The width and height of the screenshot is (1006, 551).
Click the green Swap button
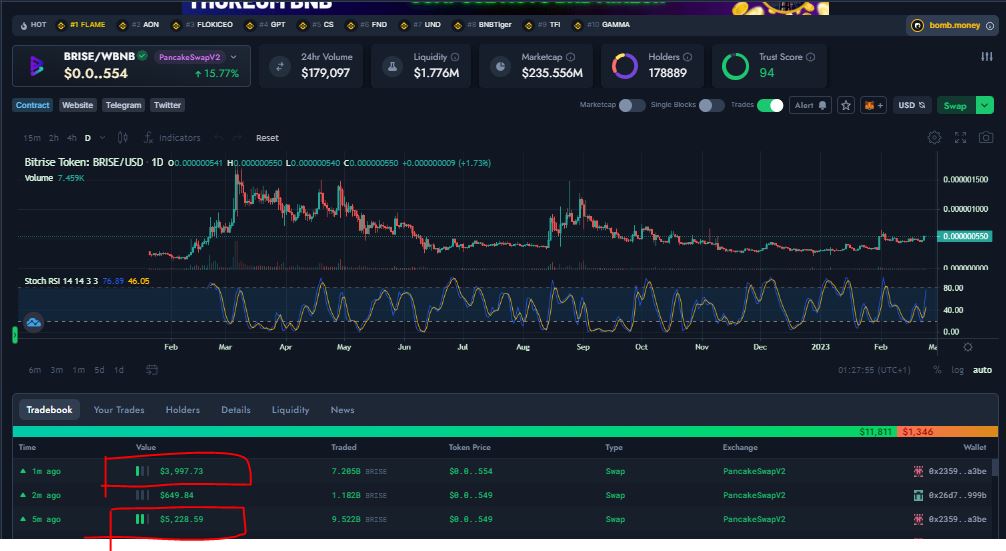pyautogui.click(x=955, y=105)
